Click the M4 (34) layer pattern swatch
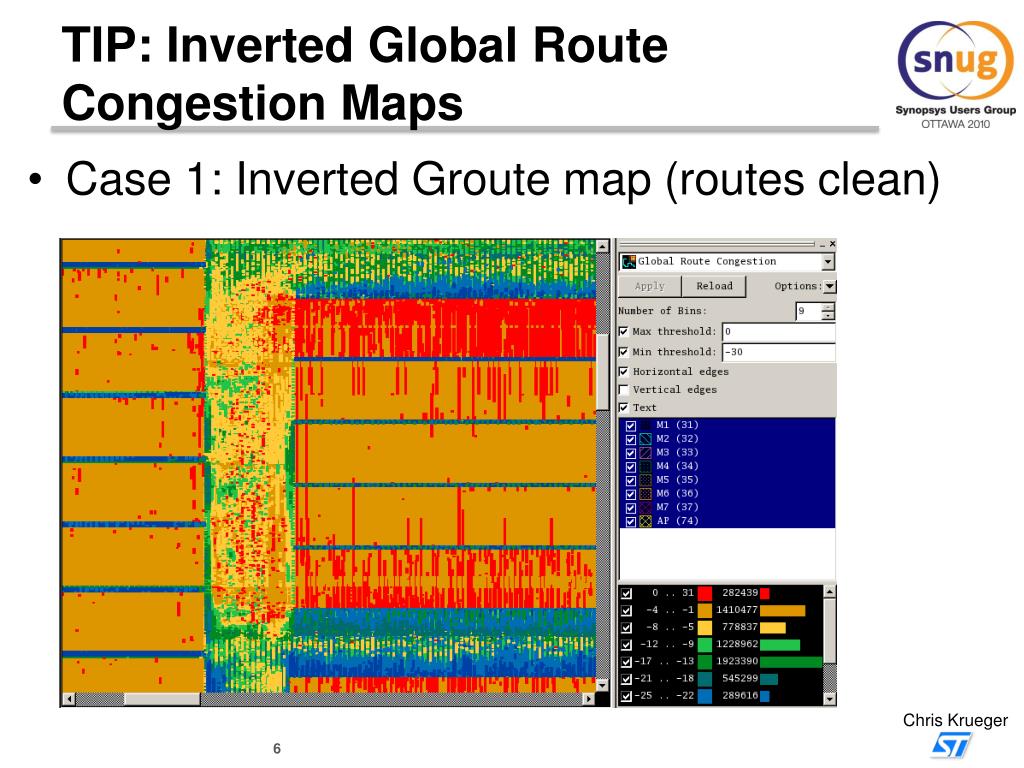Viewport: 1024px width, 768px height. (645, 466)
